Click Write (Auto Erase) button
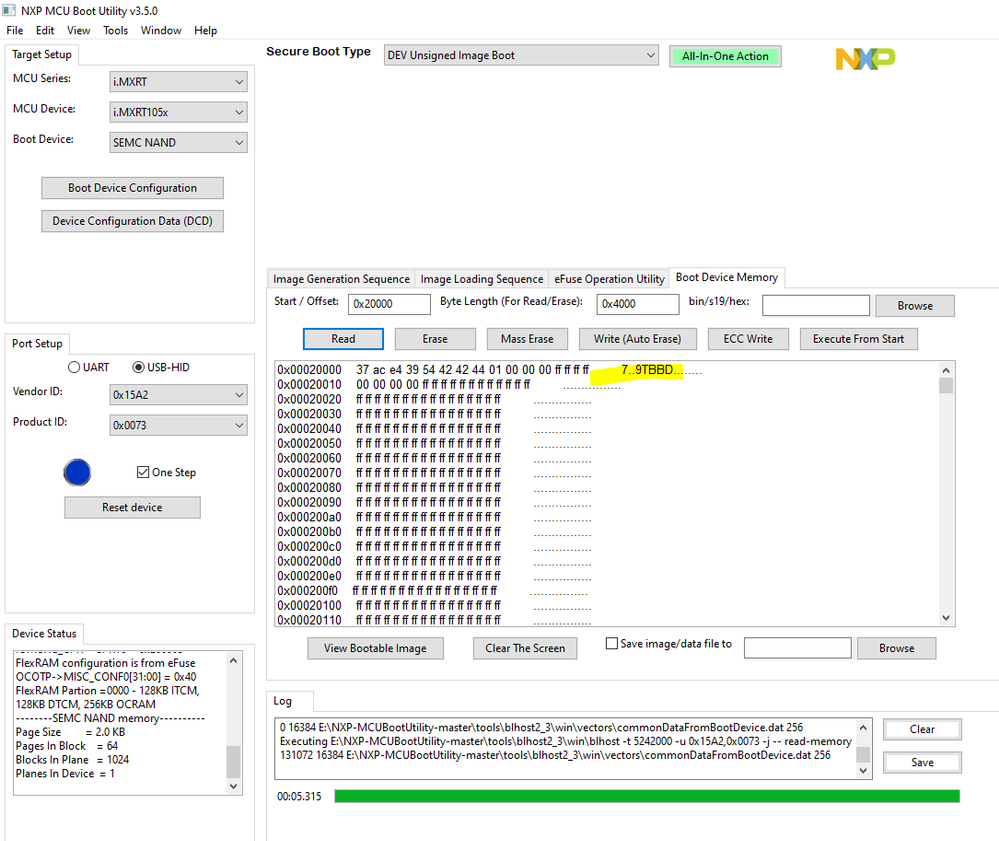Image resolution: width=999 pixels, height=841 pixels. 638,339
